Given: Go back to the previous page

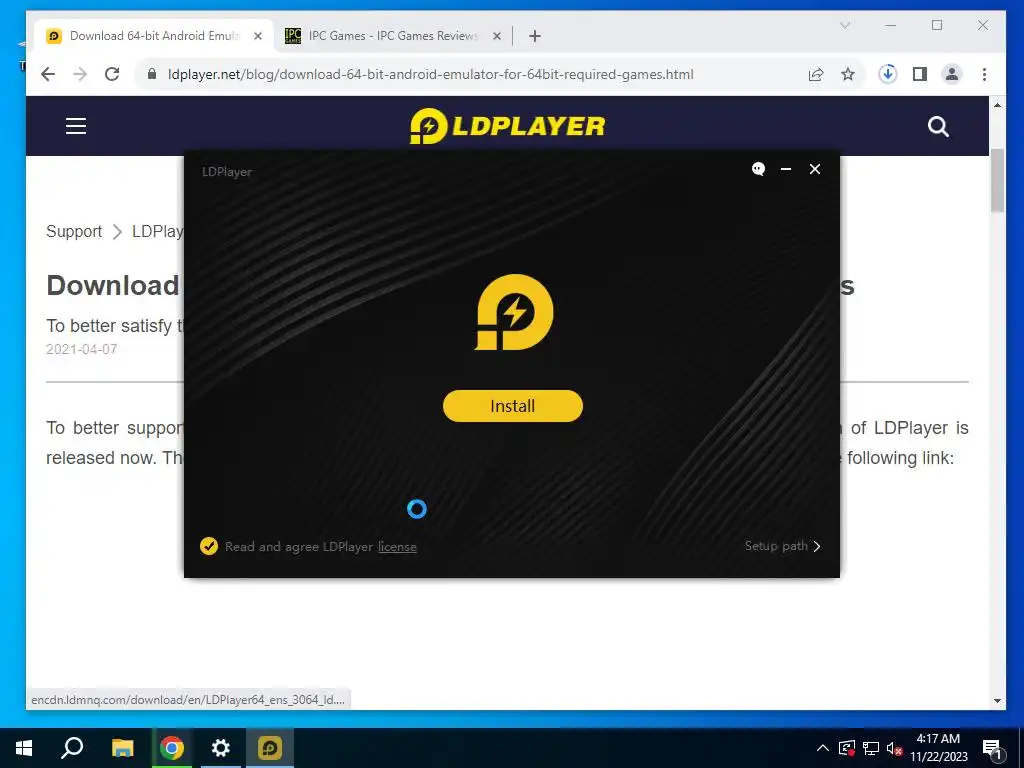Looking at the screenshot, I should (x=48, y=74).
